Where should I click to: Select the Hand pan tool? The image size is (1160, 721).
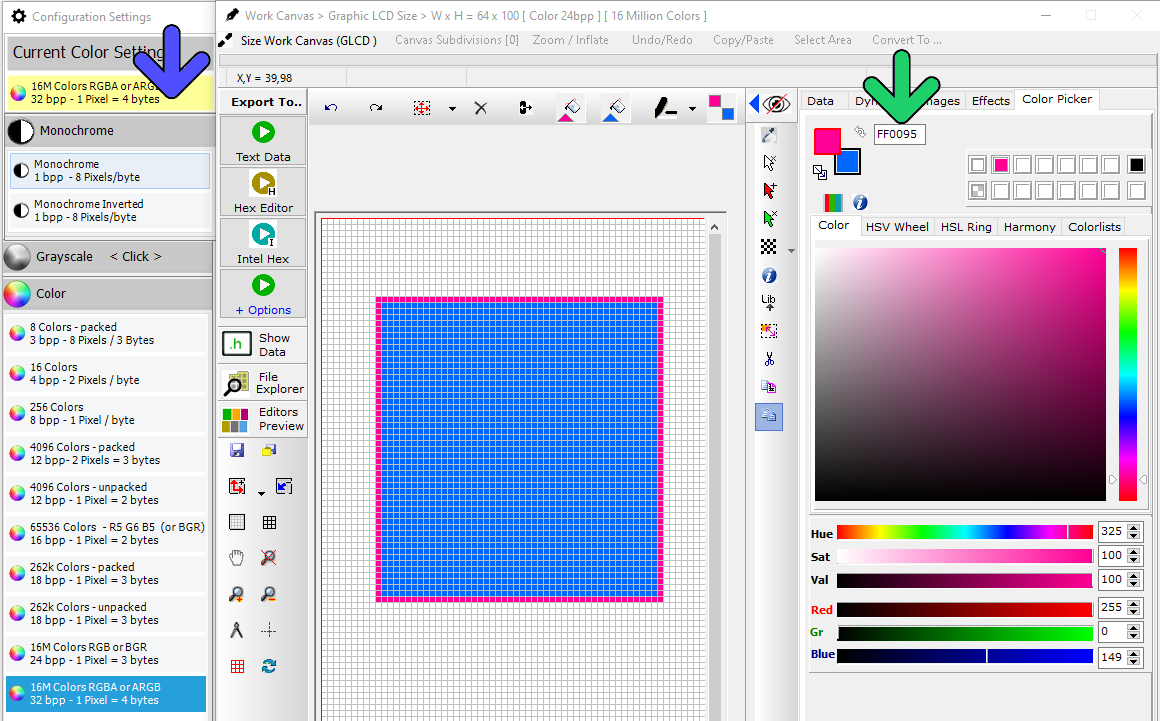[x=236, y=557]
